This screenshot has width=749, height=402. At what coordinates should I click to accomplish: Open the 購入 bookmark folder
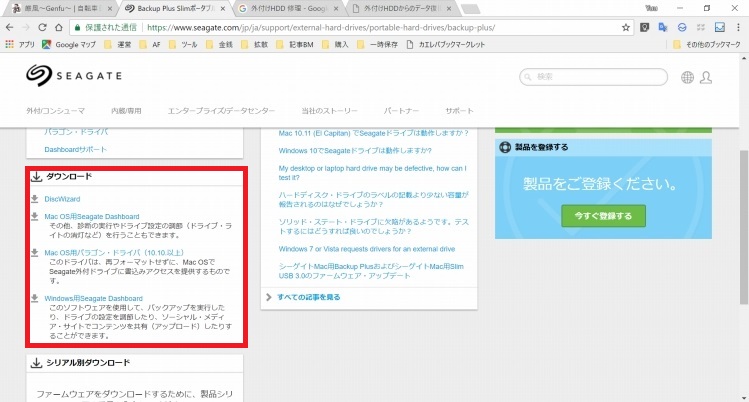[335, 44]
